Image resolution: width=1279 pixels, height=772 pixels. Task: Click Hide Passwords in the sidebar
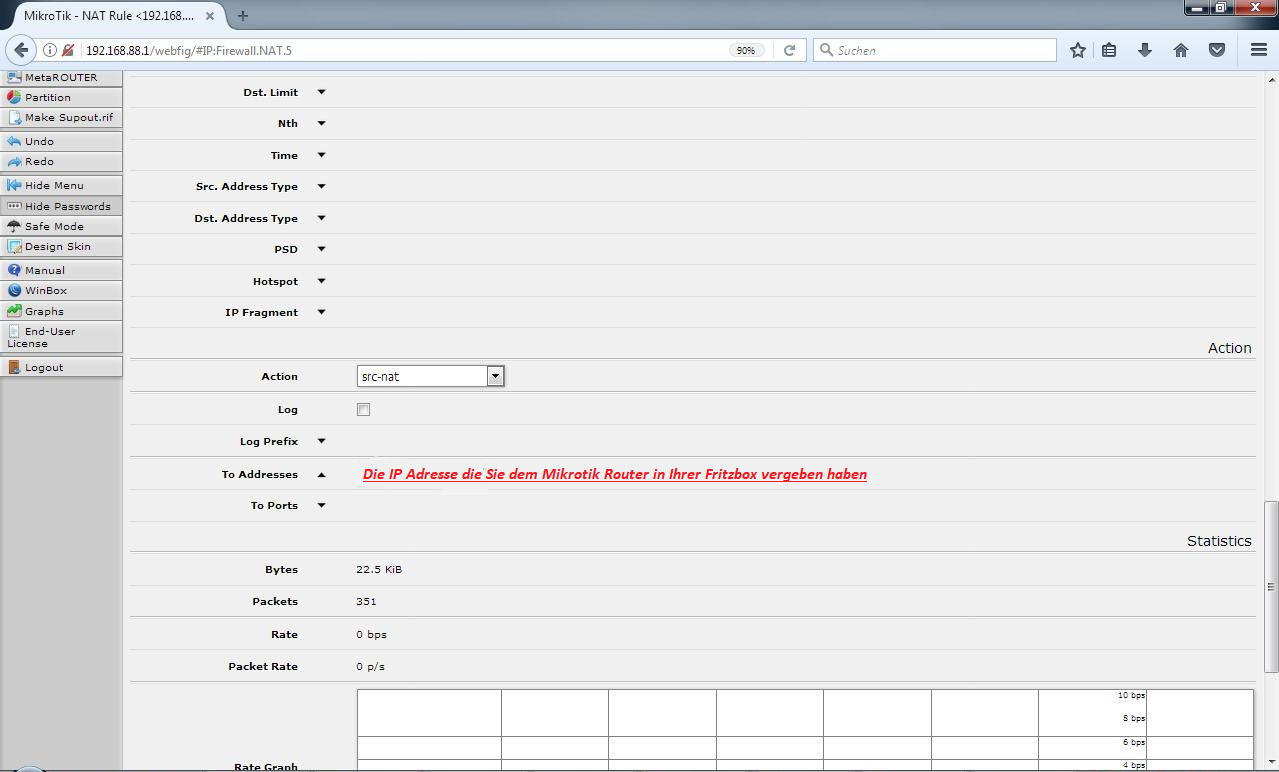point(61,206)
